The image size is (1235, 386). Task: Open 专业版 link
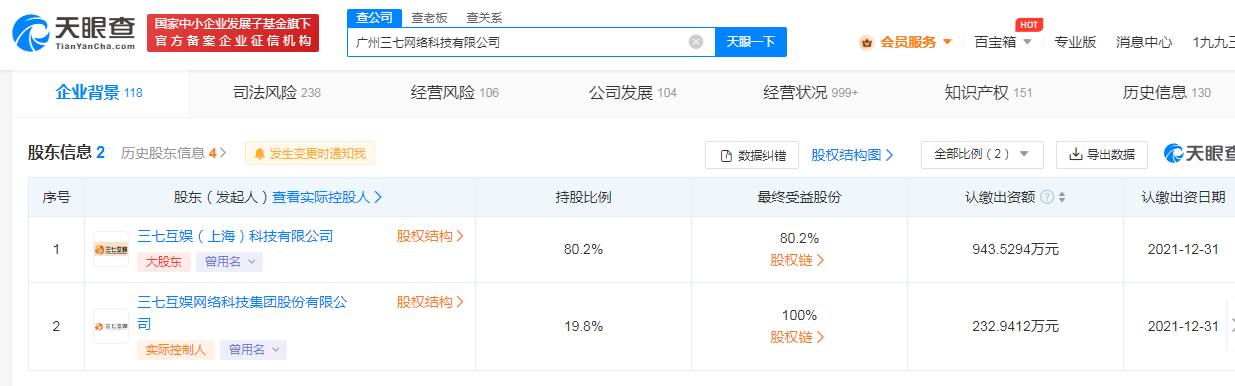pos(1075,42)
